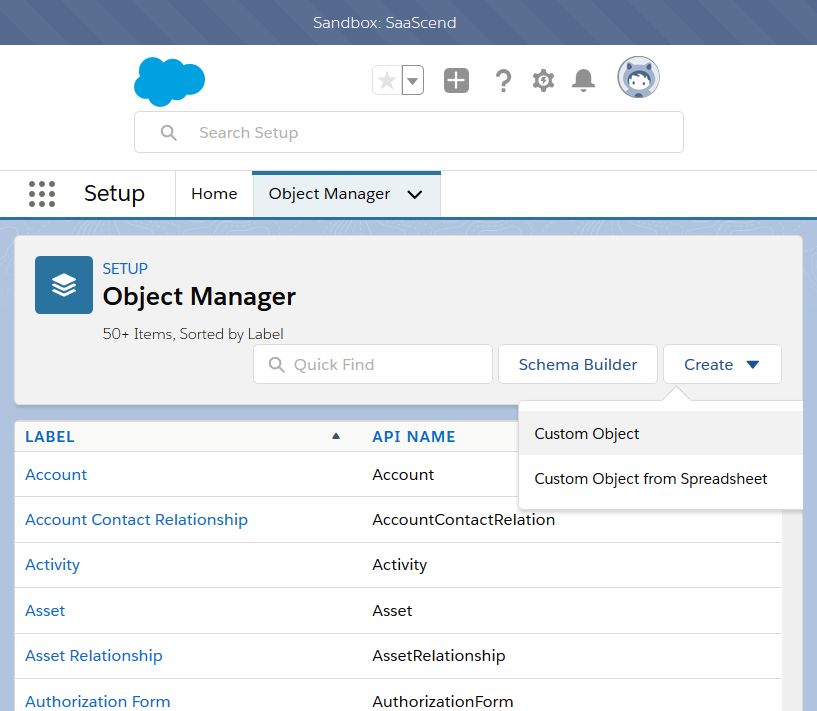Open the notifications bell
817x711 pixels.
[584, 80]
